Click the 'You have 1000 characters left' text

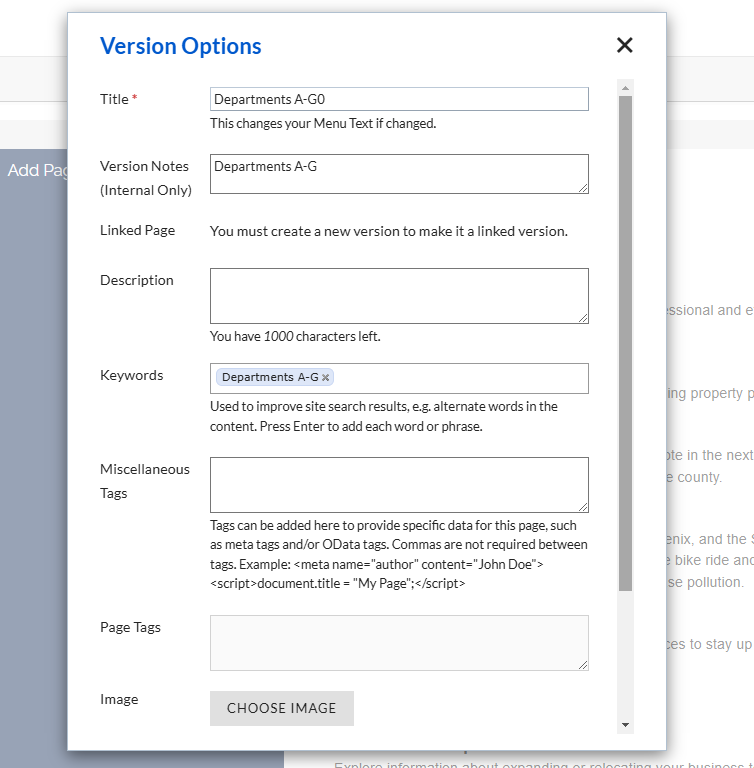(295, 336)
